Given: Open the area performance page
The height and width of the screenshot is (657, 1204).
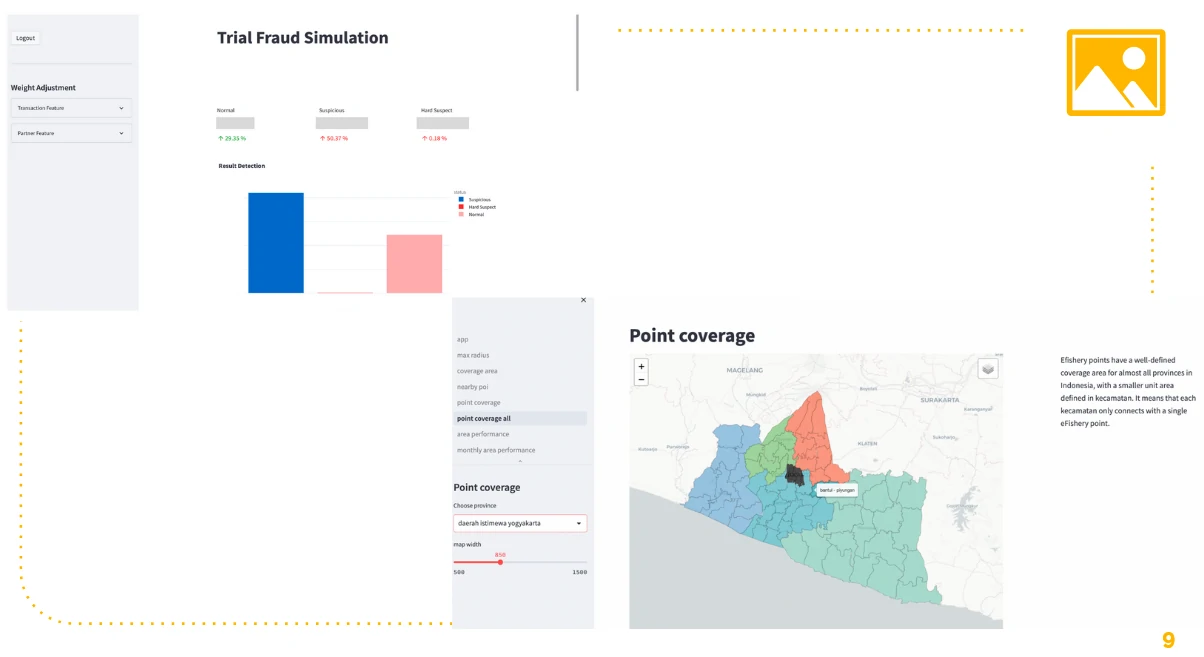Looking at the screenshot, I should pos(482,434).
